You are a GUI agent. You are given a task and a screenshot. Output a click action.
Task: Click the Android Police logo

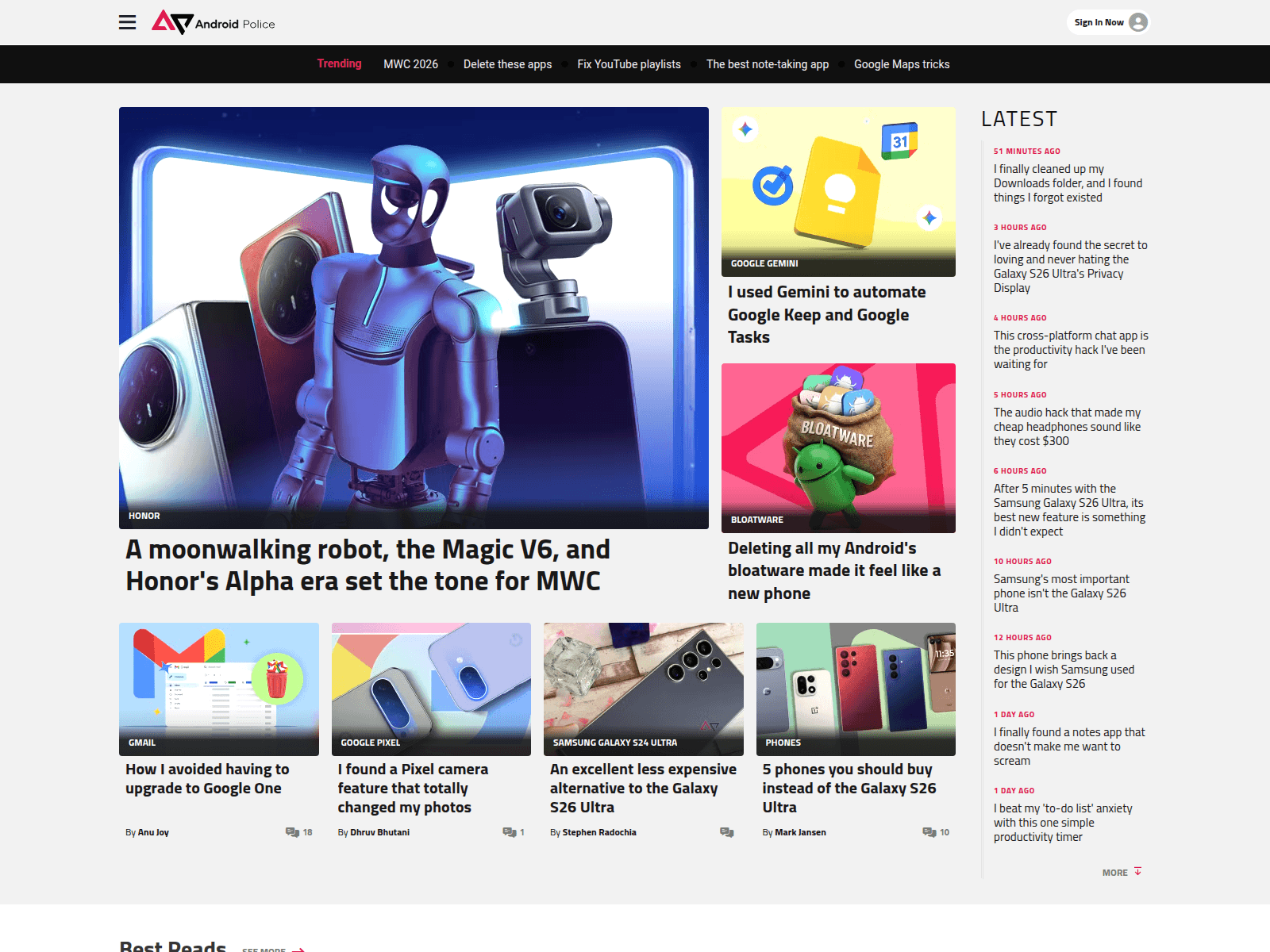click(x=213, y=23)
